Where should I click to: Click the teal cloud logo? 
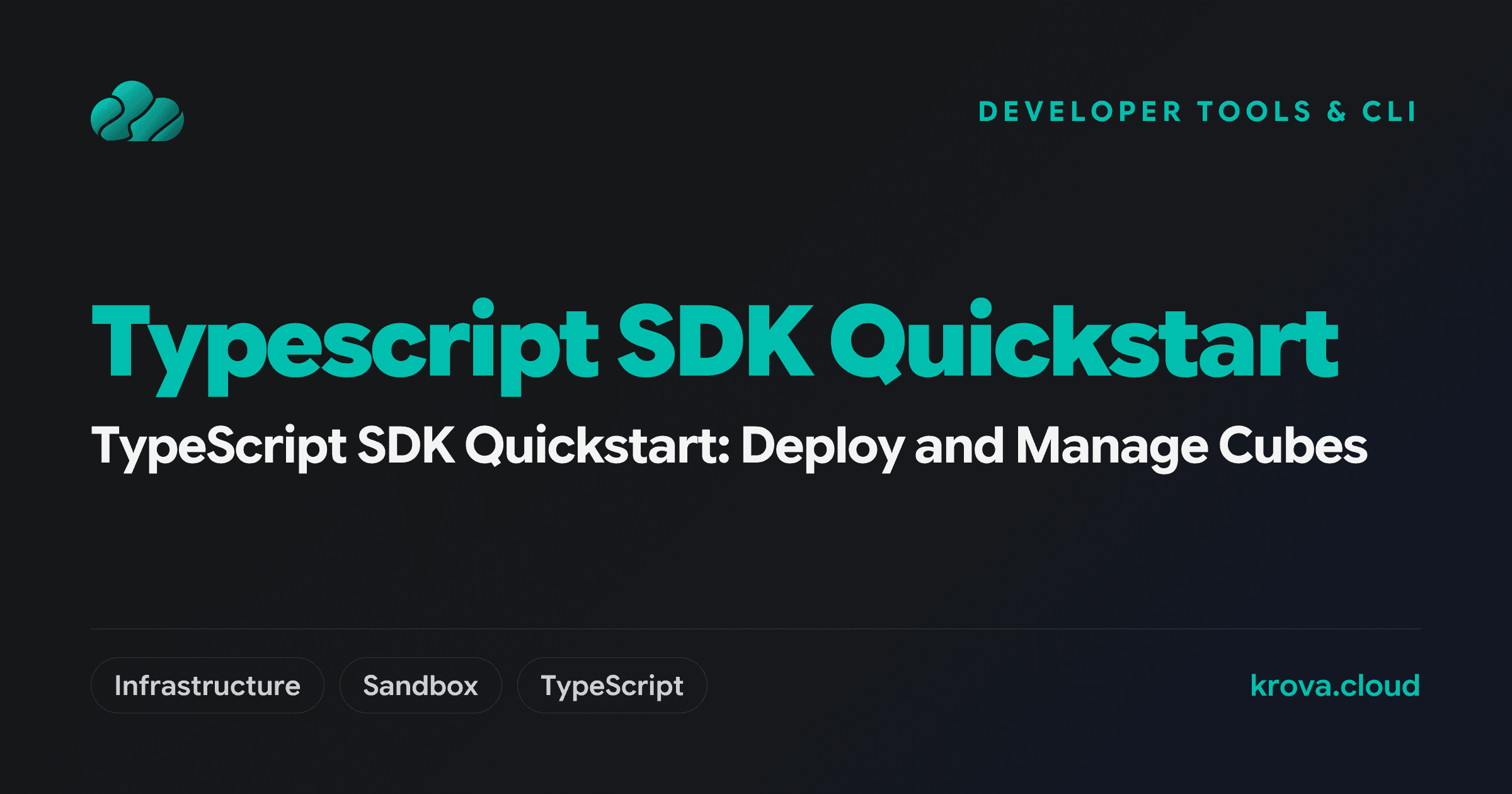[137, 111]
